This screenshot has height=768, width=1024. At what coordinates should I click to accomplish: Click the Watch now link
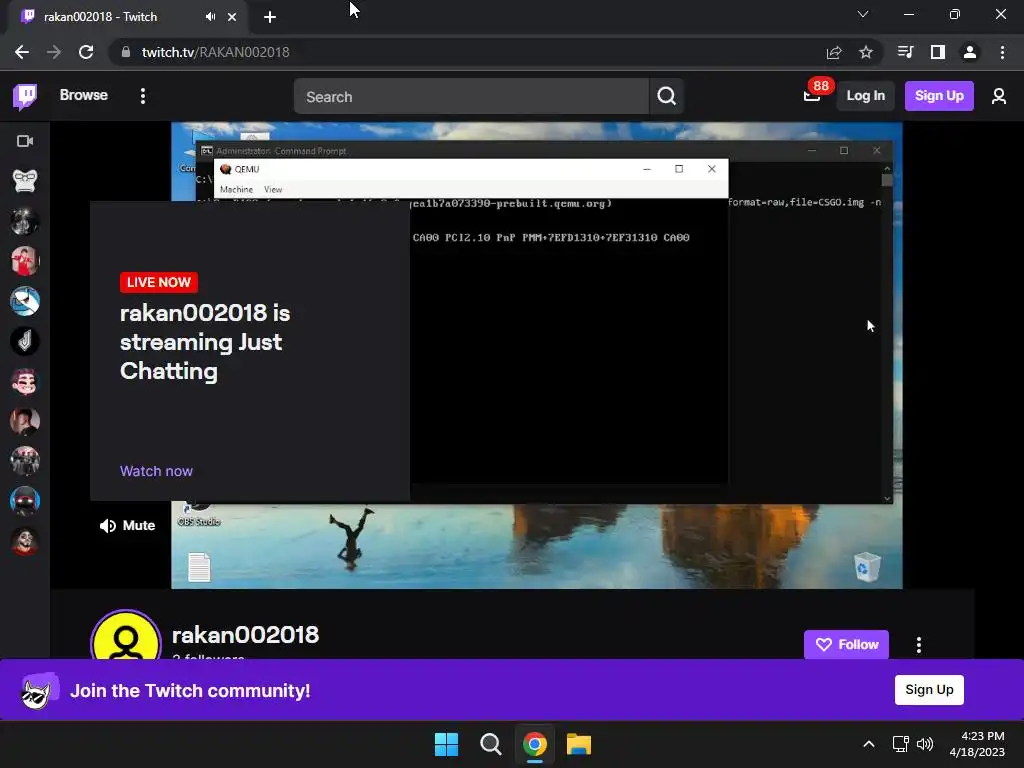pos(156,471)
